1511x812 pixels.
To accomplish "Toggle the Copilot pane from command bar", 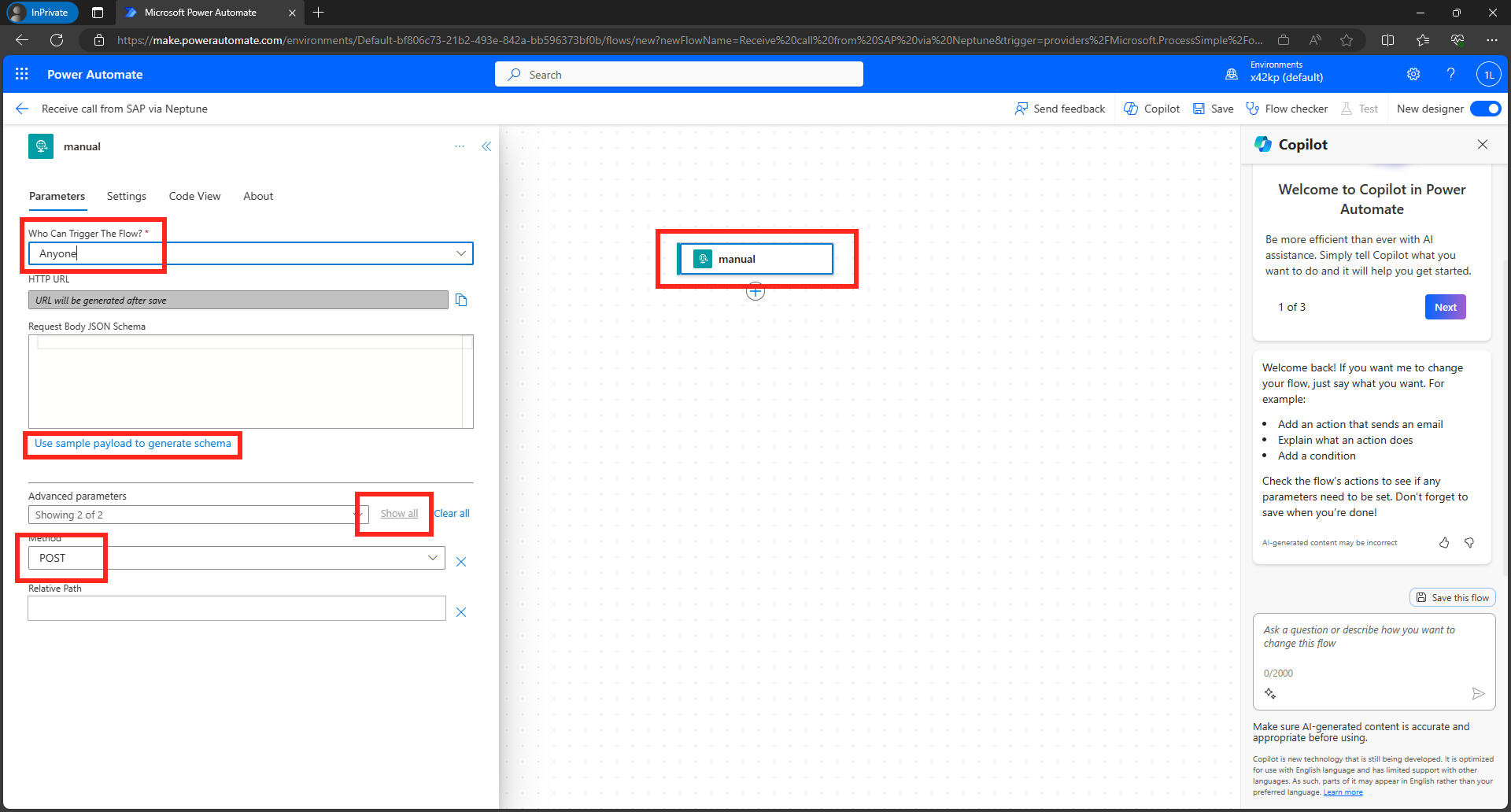I will pos(1151,109).
